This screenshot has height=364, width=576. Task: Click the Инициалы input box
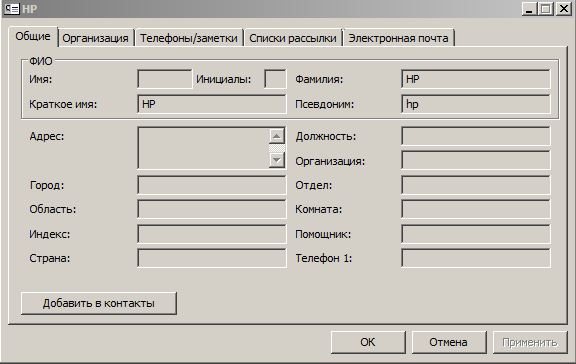click(x=275, y=79)
